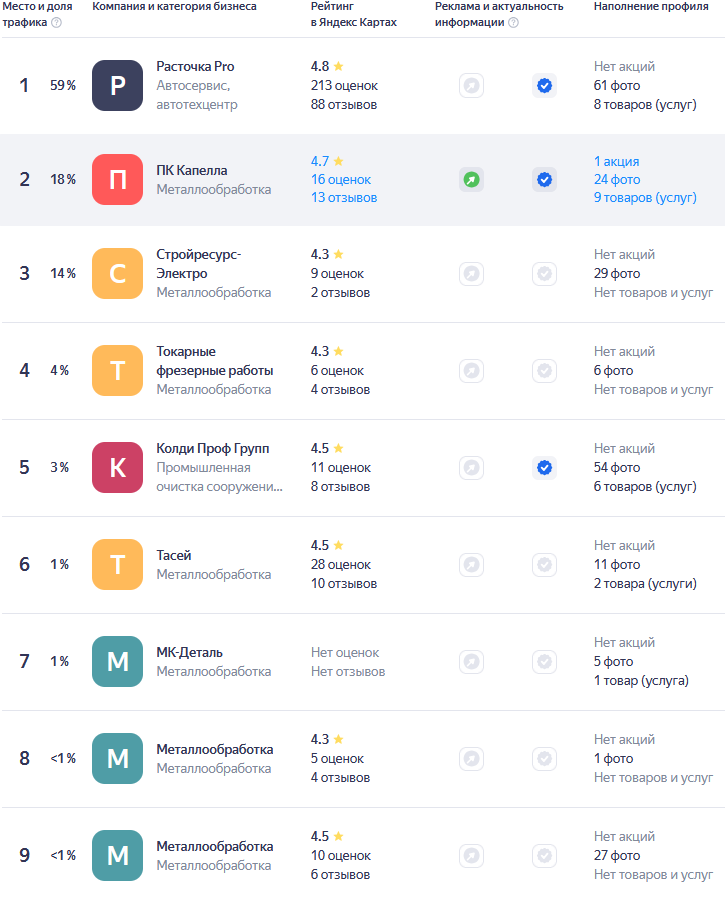Click the blue verified badge for Колди Проф Групп

(x=544, y=467)
